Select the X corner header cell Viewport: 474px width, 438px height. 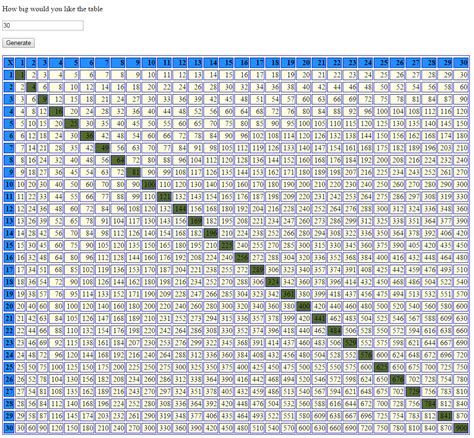click(9, 62)
